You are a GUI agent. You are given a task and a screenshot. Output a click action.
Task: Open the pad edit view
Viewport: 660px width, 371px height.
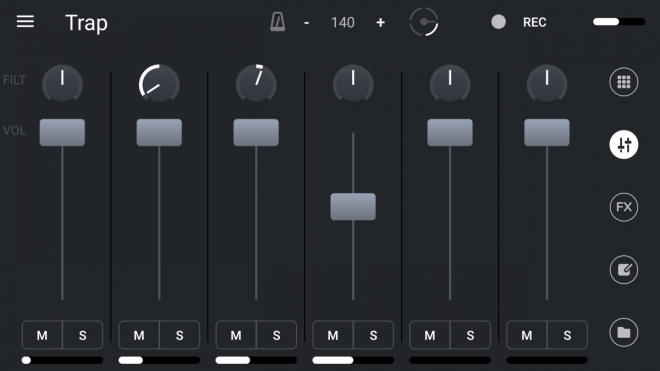pos(624,270)
